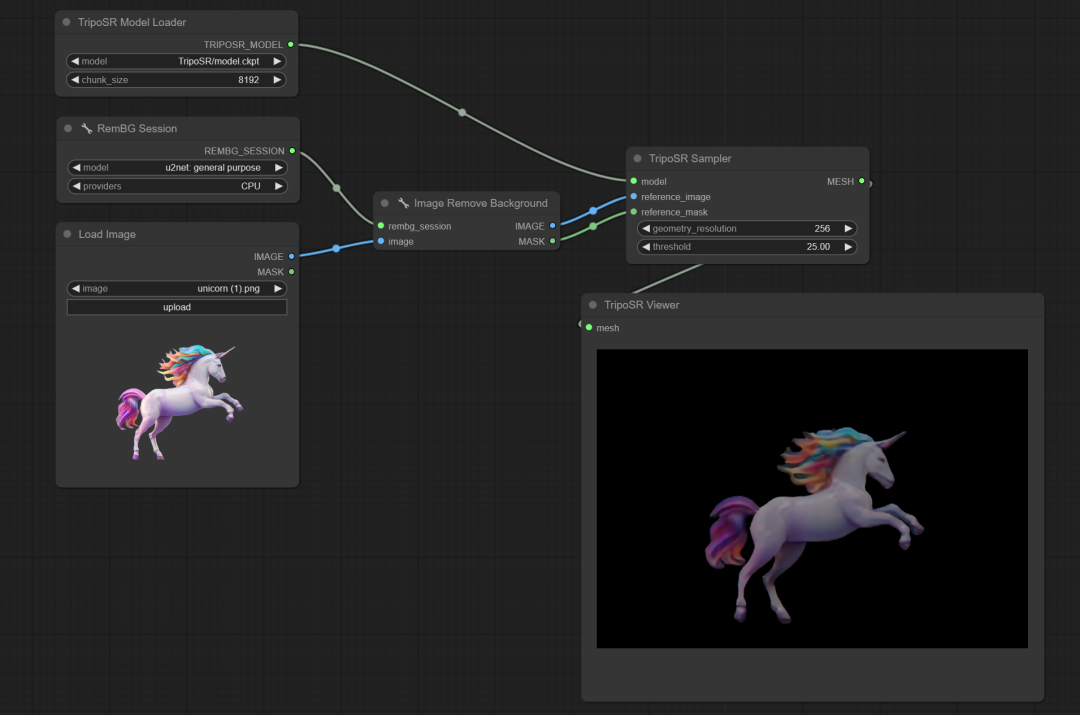Viewport: 1080px width, 715px height.
Task: Open the u2net general purpose model selector
Action: pos(176,167)
